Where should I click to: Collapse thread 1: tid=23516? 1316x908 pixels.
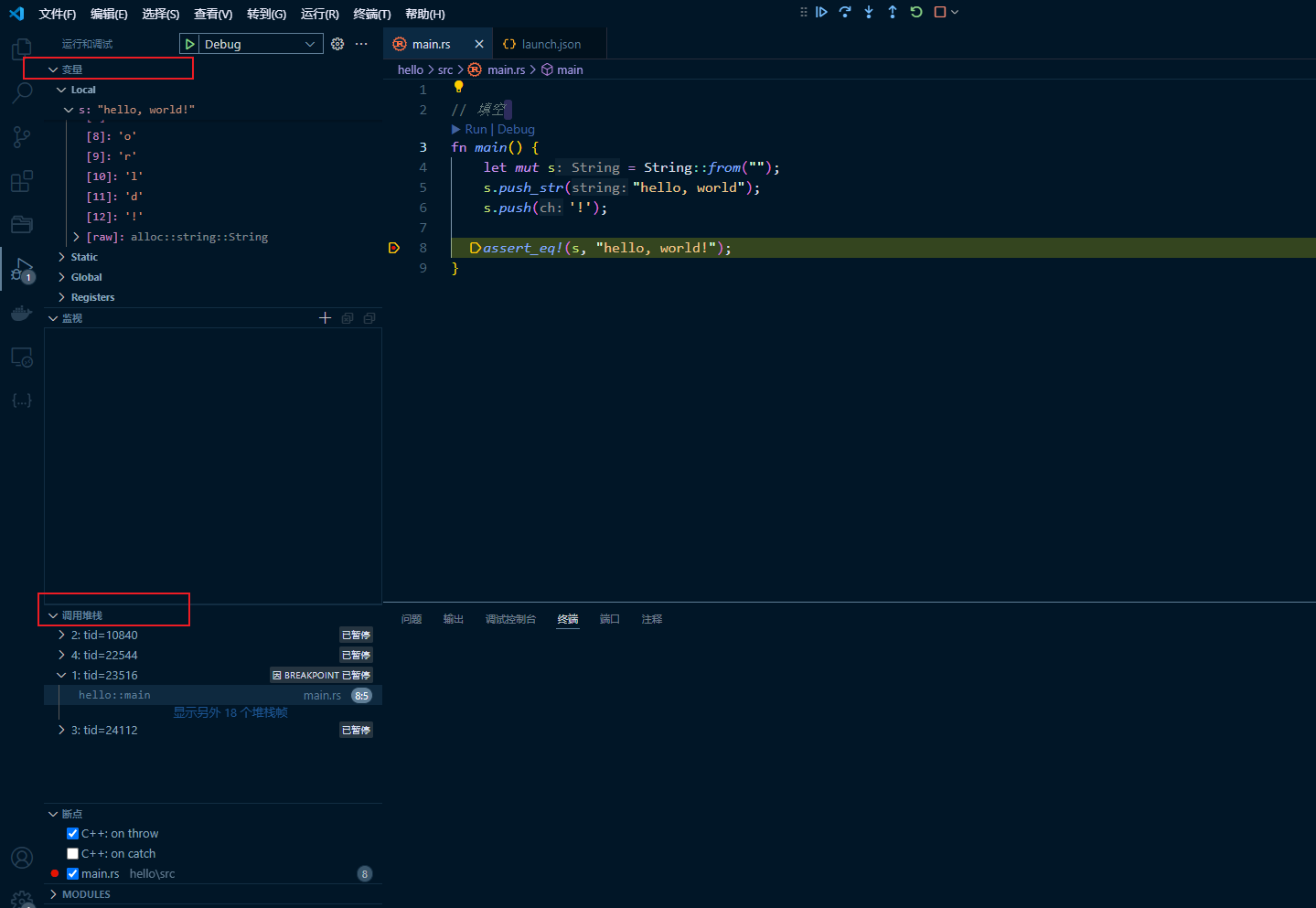tap(61, 676)
